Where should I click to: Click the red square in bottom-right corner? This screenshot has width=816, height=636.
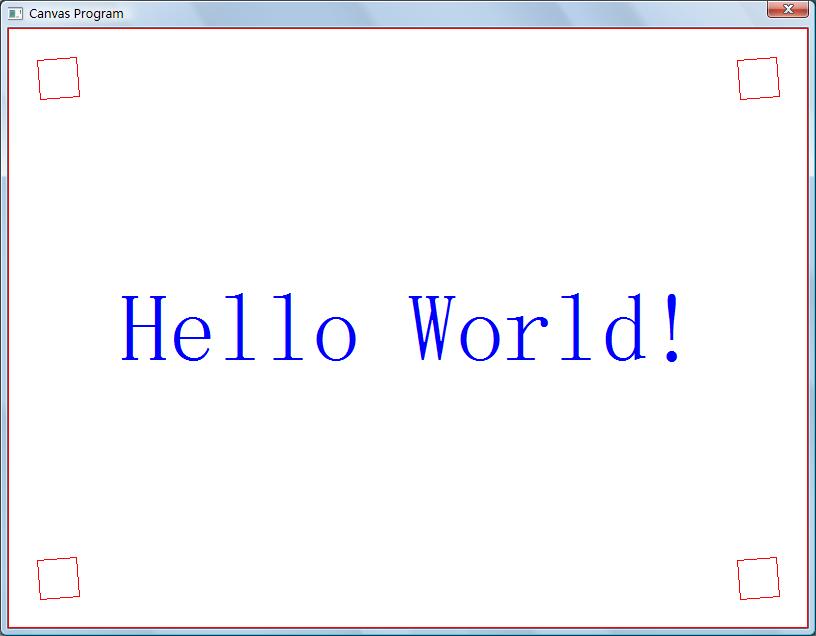(758, 578)
